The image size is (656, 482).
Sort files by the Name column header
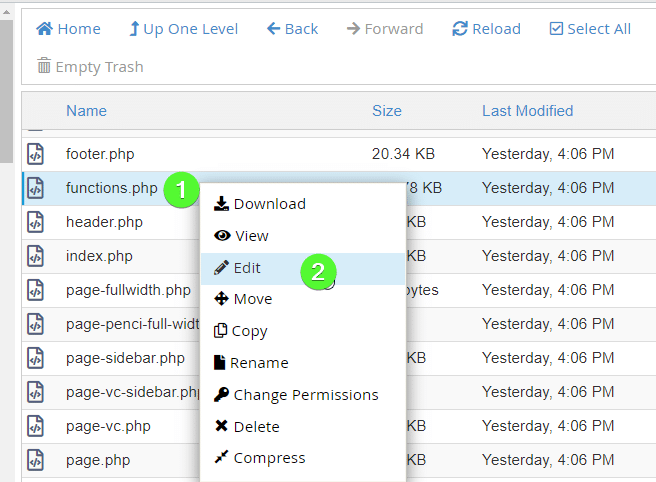(x=86, y=111)
